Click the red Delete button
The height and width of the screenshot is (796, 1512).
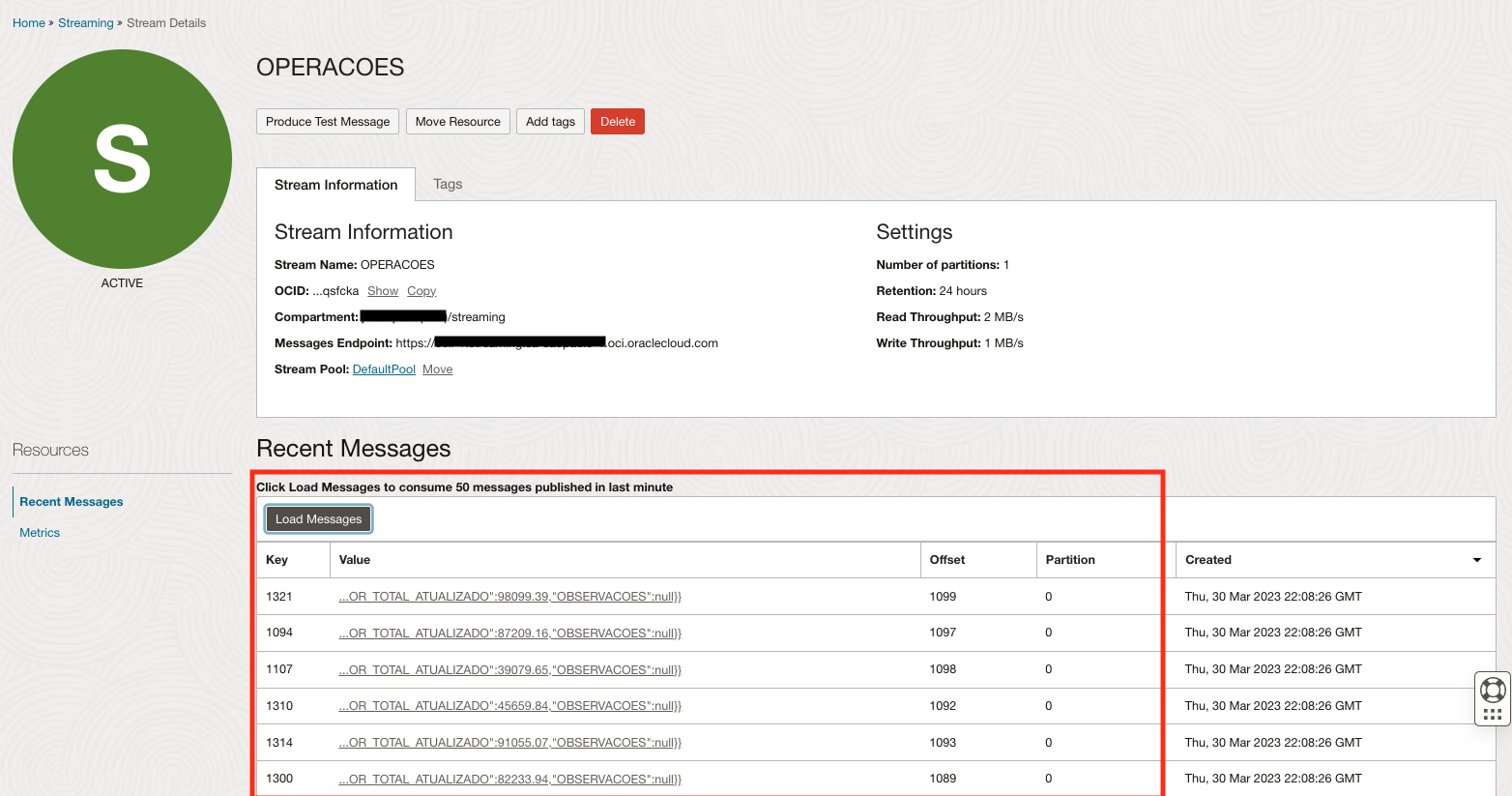pyautogui.click(x=618, y=122)
